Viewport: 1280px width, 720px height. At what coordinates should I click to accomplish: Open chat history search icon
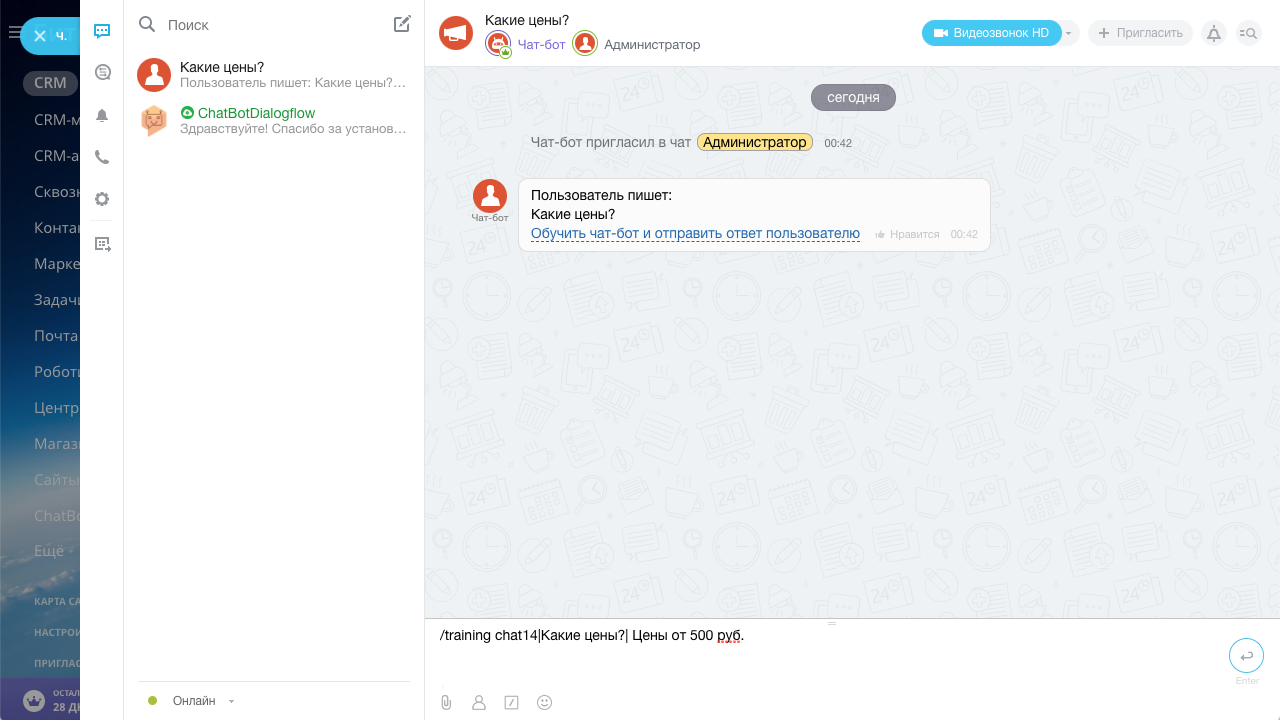click(x=1248, y=33)
